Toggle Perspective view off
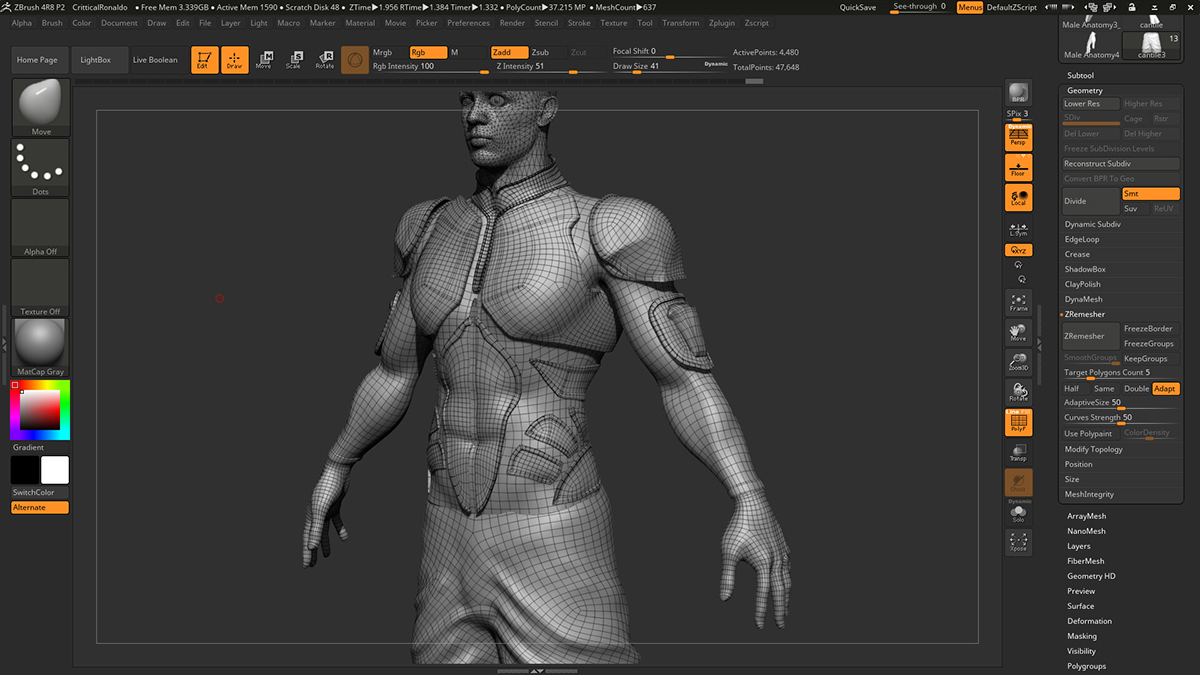 pos(1018,137)
